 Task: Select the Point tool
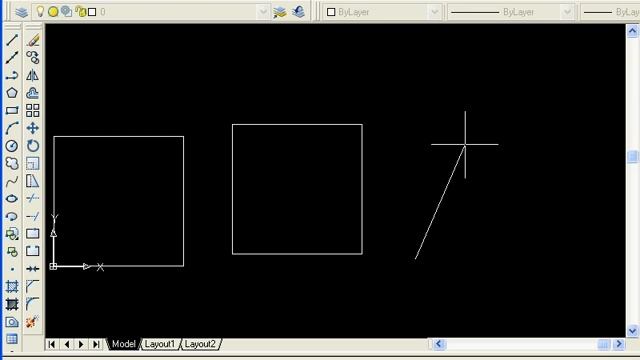pyautogui.click(x=12, y=269)
